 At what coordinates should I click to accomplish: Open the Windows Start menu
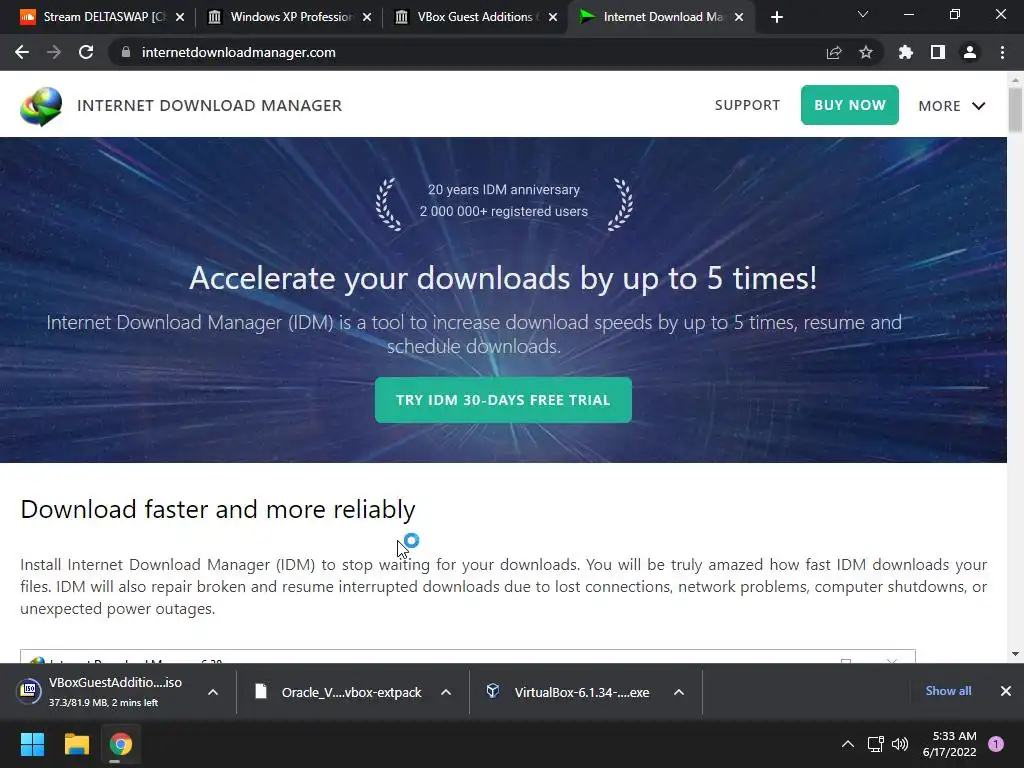click(x=32, y=744)
